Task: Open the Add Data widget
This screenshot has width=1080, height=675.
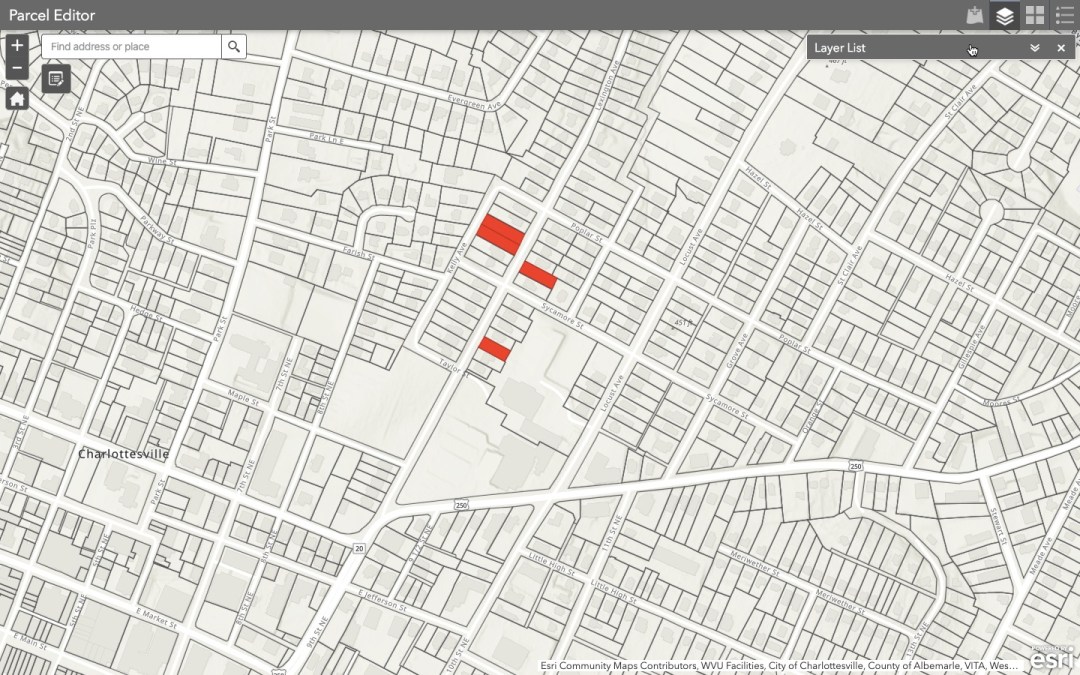Action: (x=975, y=15)
